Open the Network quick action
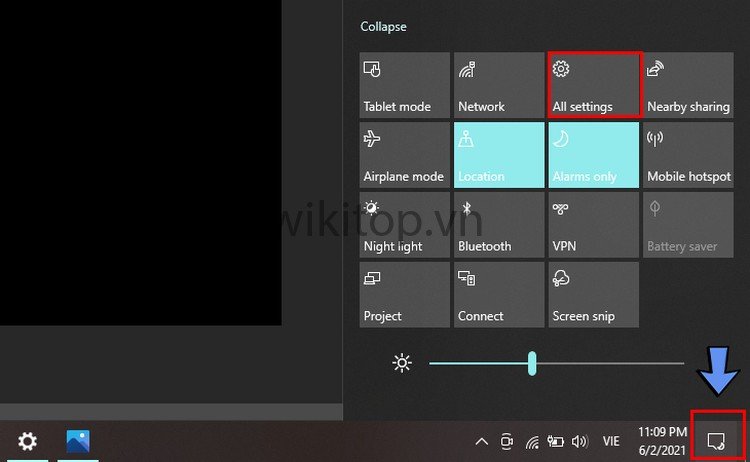This screenshot has height=462, width=750. [498, 85]
